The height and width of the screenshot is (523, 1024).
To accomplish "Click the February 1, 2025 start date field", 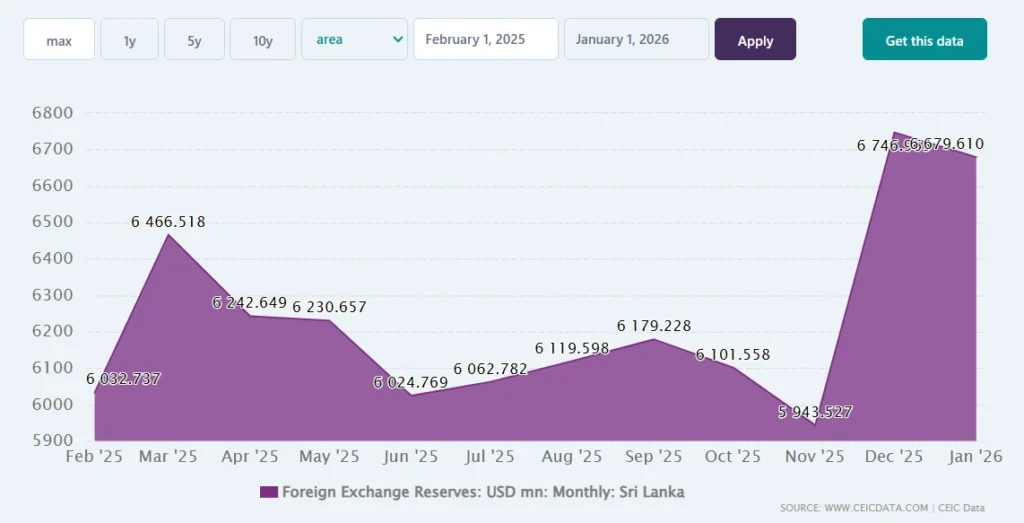I will point(485,40).
